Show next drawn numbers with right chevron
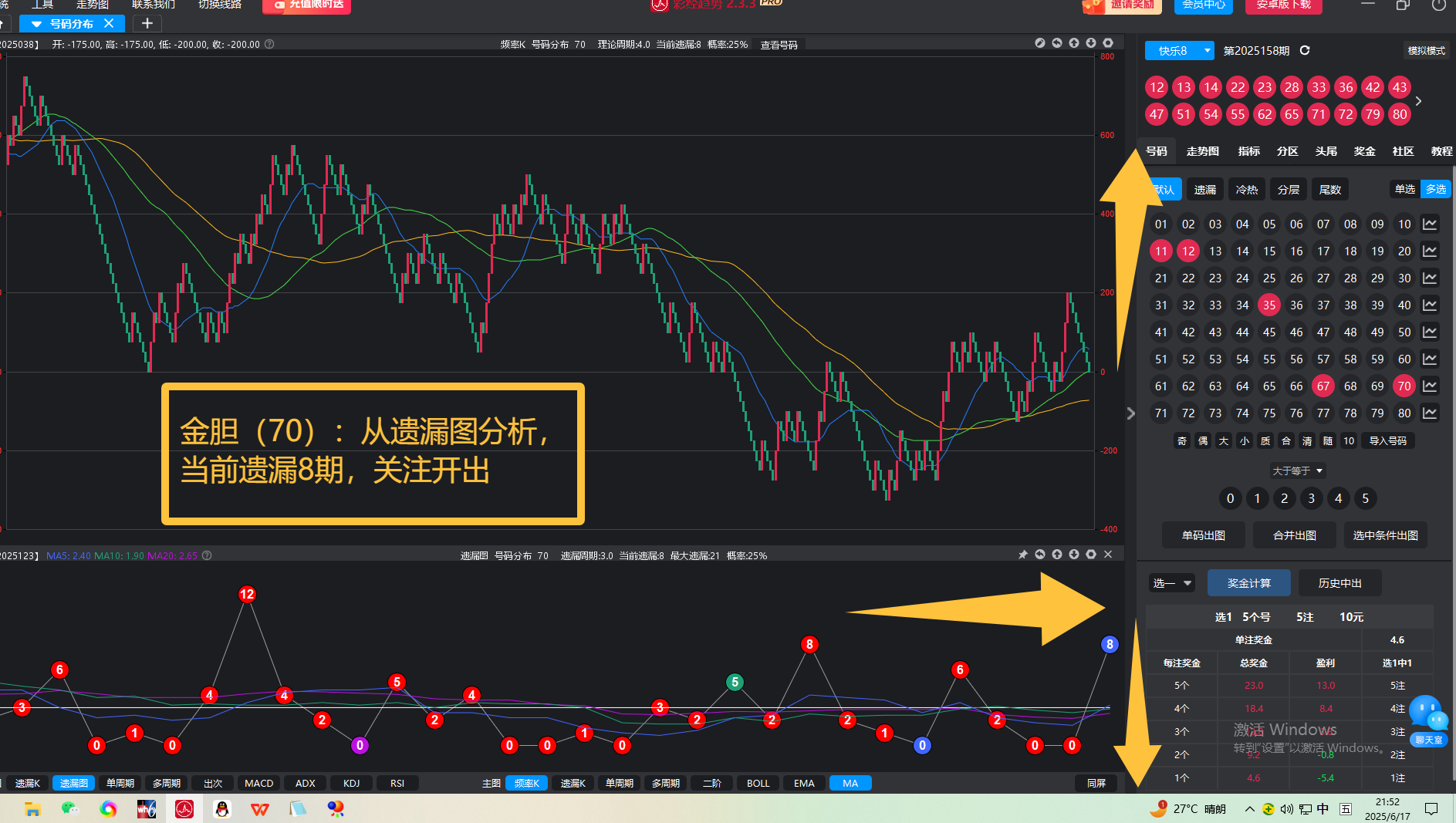This screenshot has width=1456, height=823. (x=1418, y=101)
